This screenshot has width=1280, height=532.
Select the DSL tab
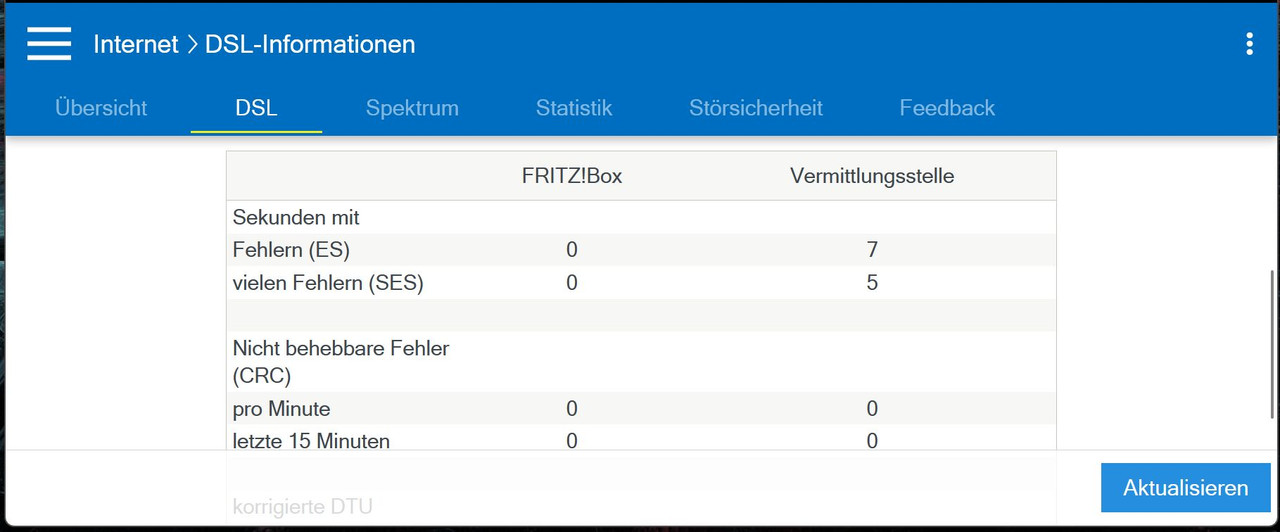[256, 108]
